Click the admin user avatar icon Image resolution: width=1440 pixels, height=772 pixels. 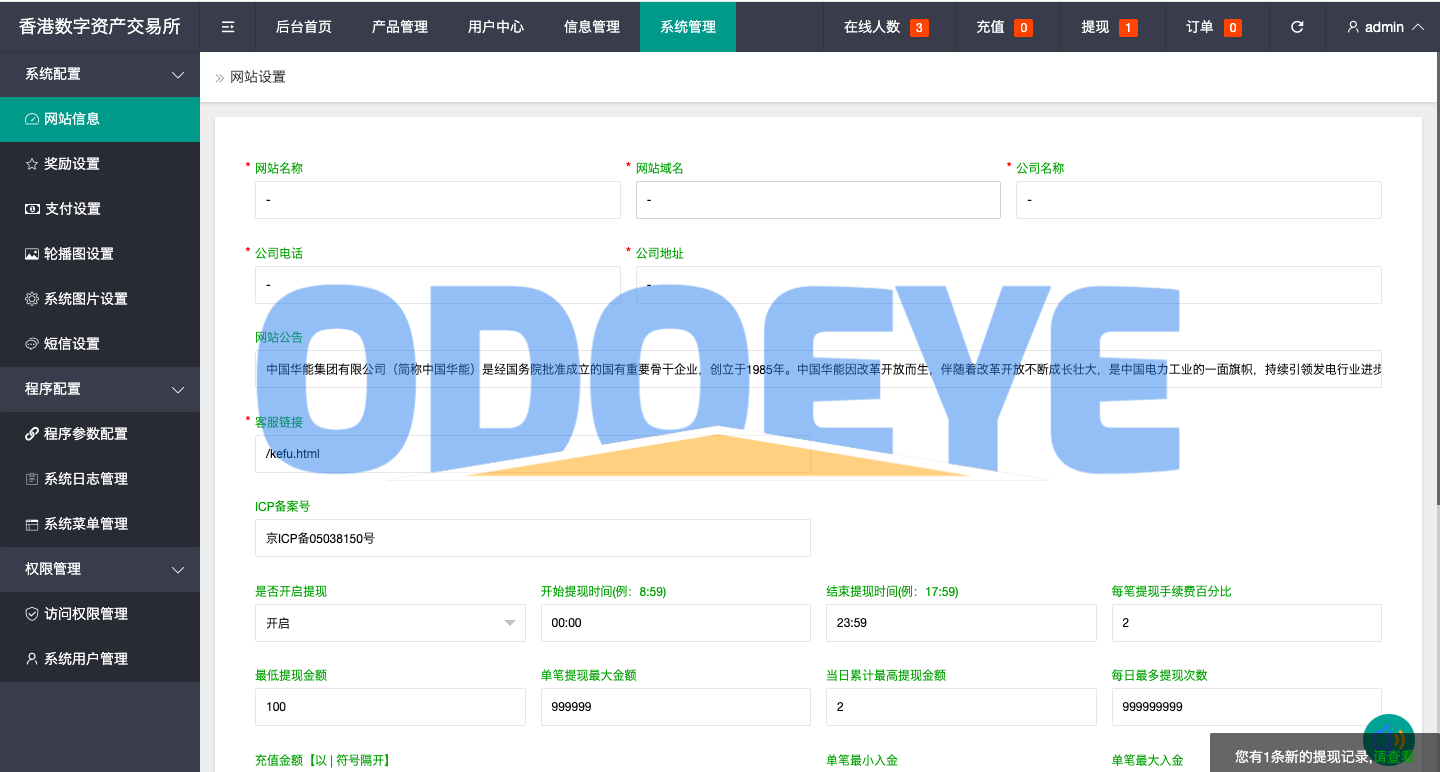[1353, 27]
